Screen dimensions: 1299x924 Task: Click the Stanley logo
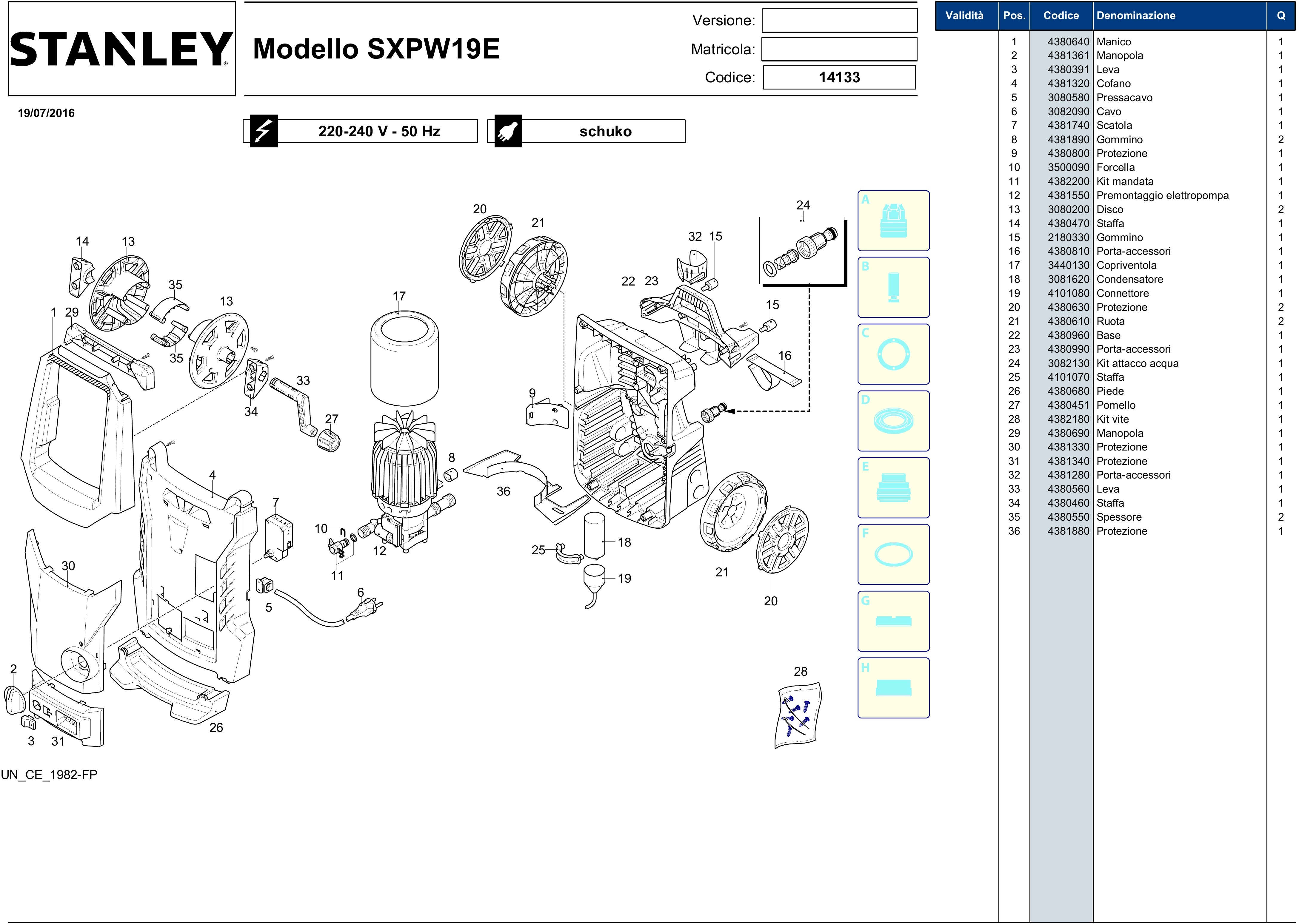pyautogui.click(x=121, y=49)
